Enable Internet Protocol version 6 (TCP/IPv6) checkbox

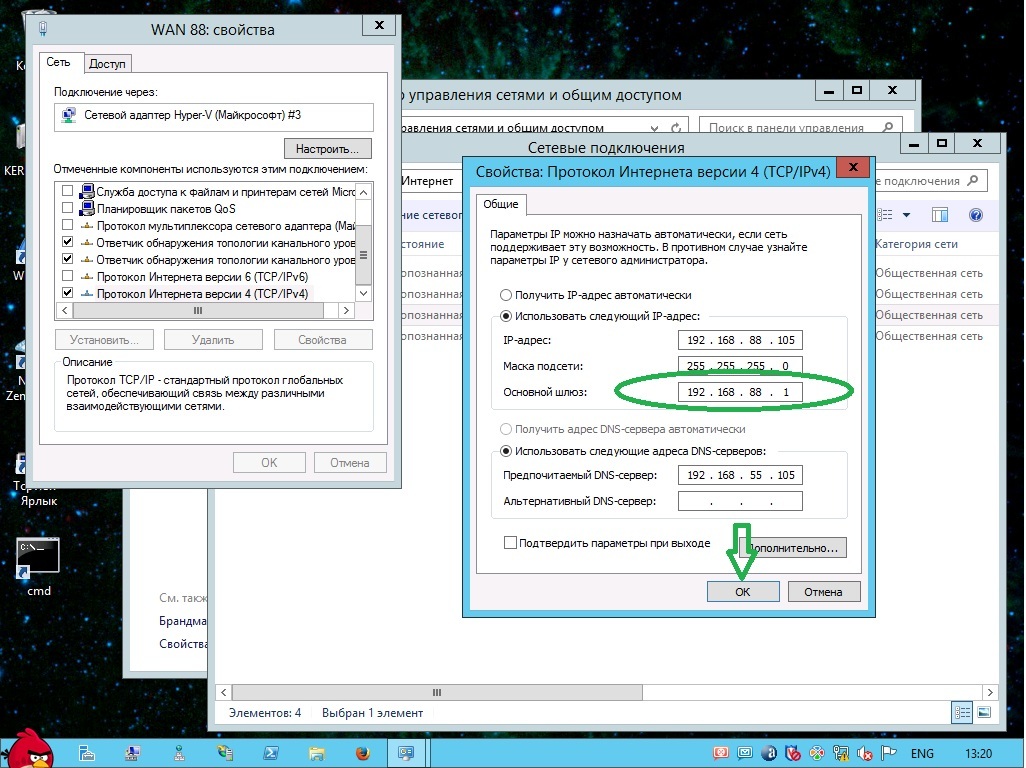(x=68, y=276)
